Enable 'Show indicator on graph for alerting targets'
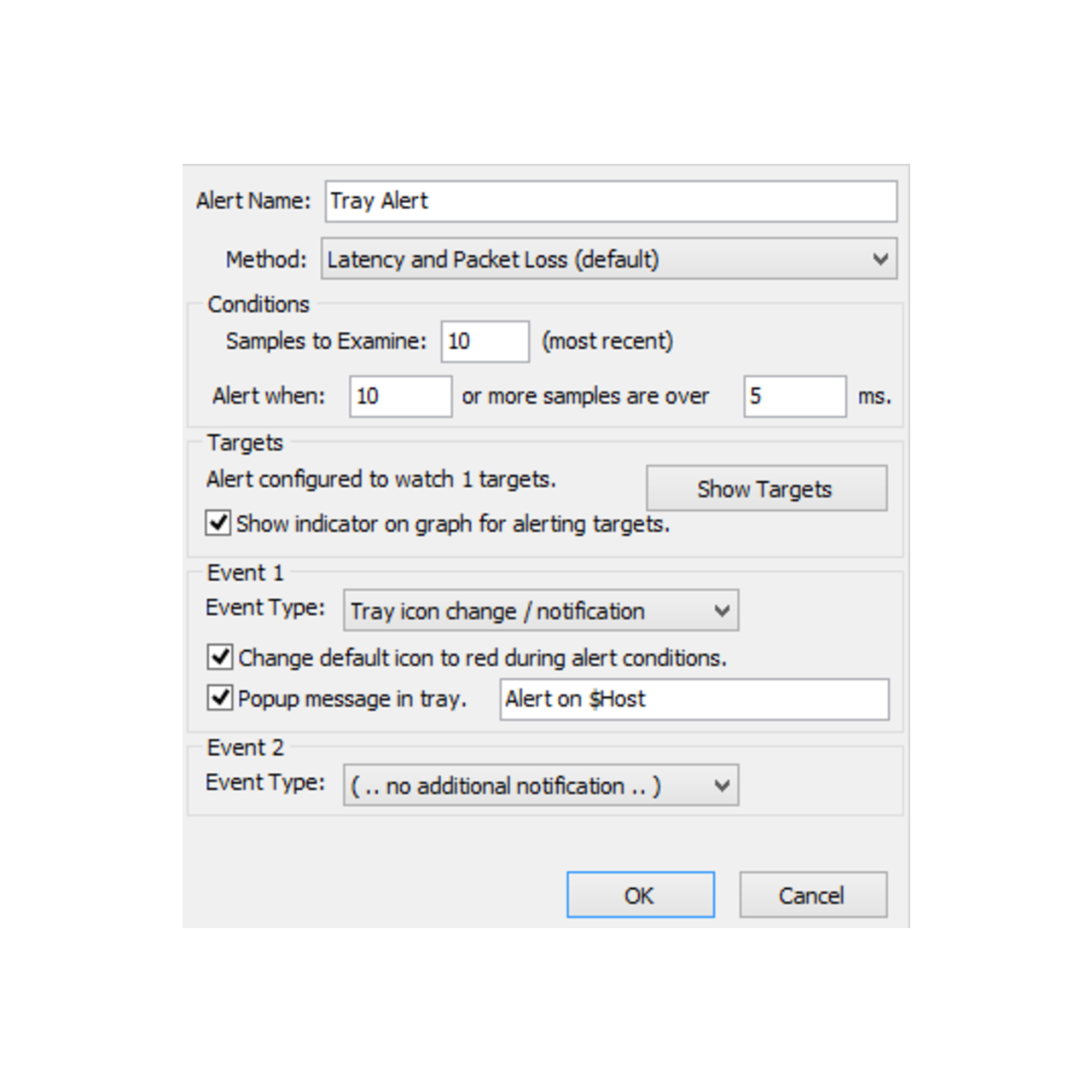The height and width of the screenshot is (1092, 1092). click(218, 523)
